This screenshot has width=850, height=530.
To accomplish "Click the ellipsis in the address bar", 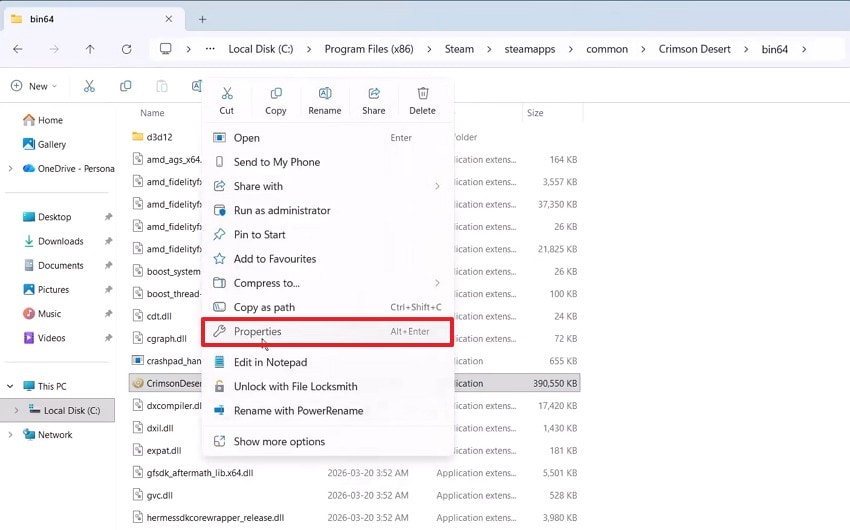I will point(210,49).
